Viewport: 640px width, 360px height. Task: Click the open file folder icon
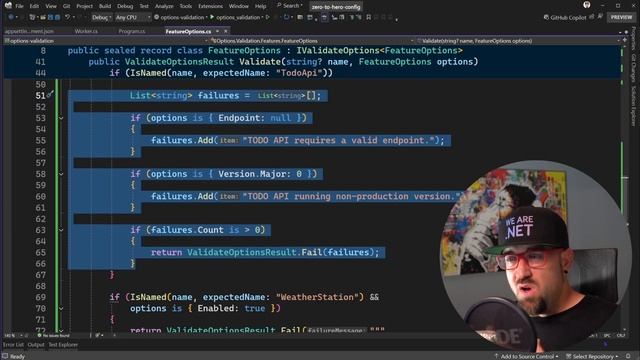pos(42,17)
